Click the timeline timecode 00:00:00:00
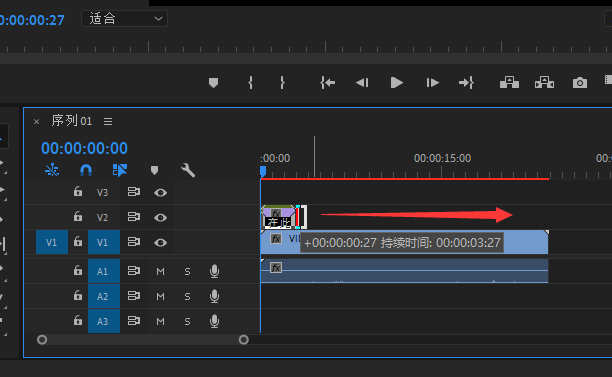This screenshot has width=612, height=377. tap(84, 148)
